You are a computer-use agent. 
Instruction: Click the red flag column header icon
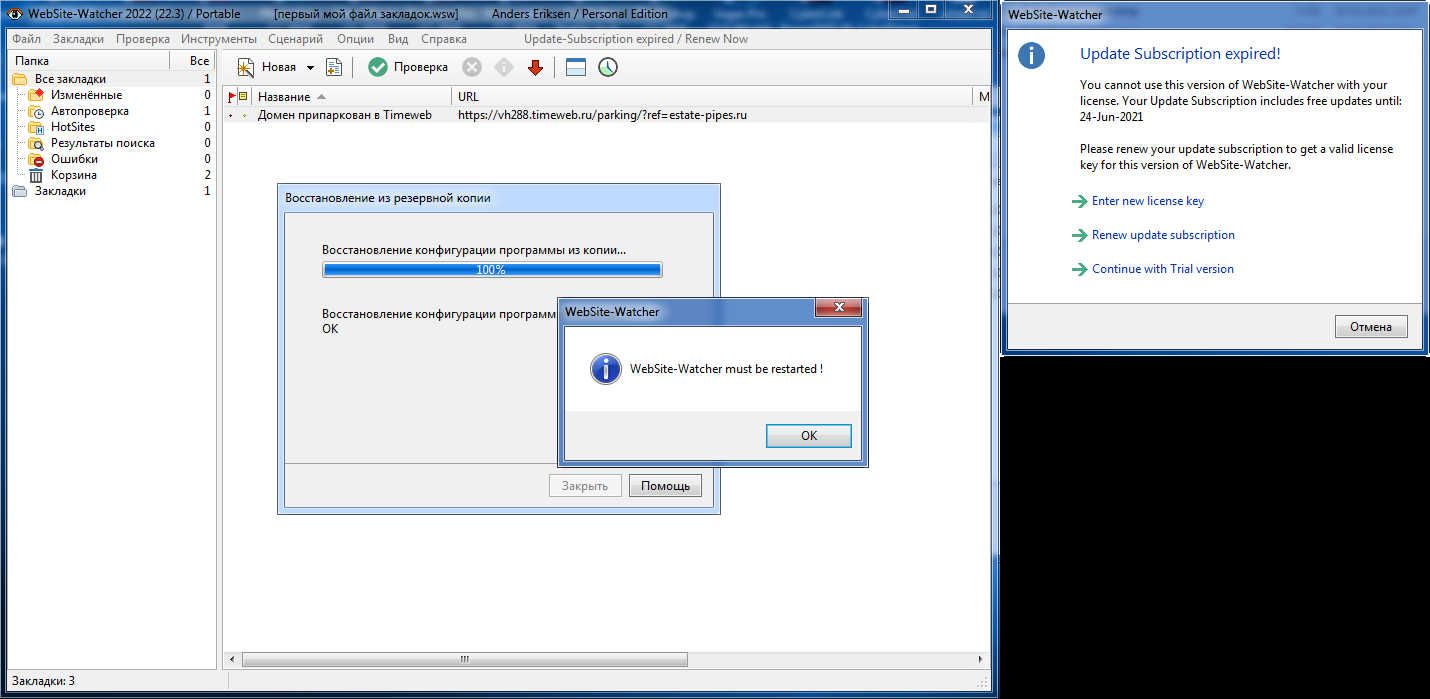click(x=232, y=97)
